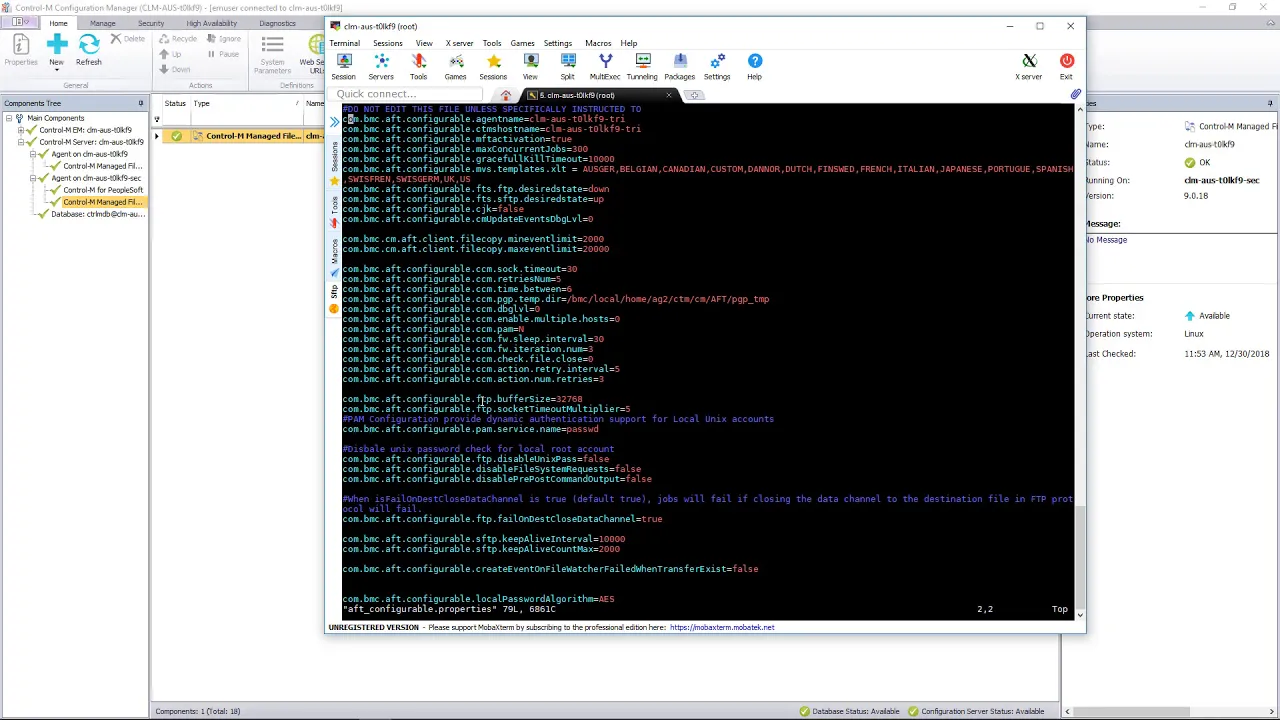Viewport: 1280px width, 720px height.
Task: Launch the Games toolbar icon
Action: (x=455, y=67)
